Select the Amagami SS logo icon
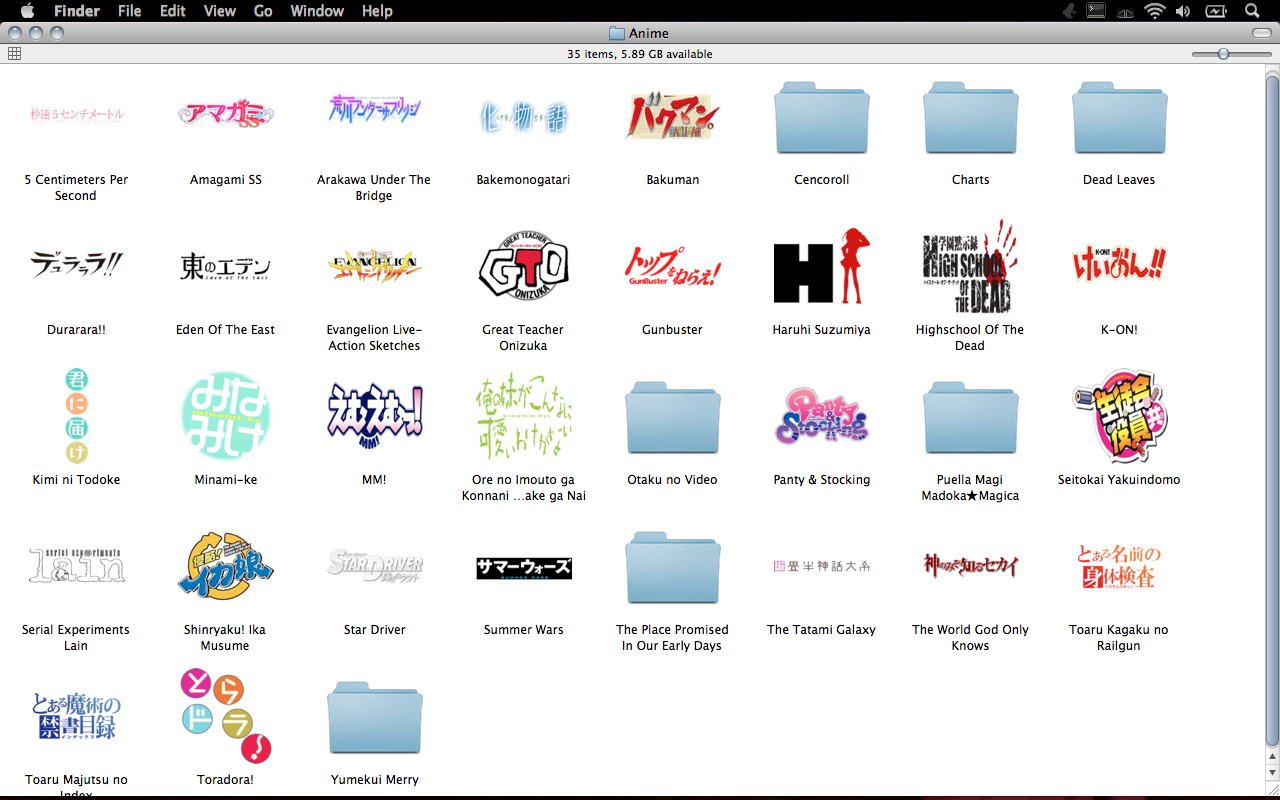 (226, 114)
